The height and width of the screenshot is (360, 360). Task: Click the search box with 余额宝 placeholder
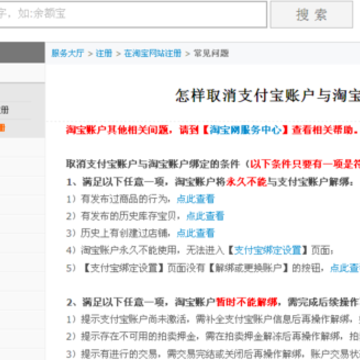click(133, 14)
